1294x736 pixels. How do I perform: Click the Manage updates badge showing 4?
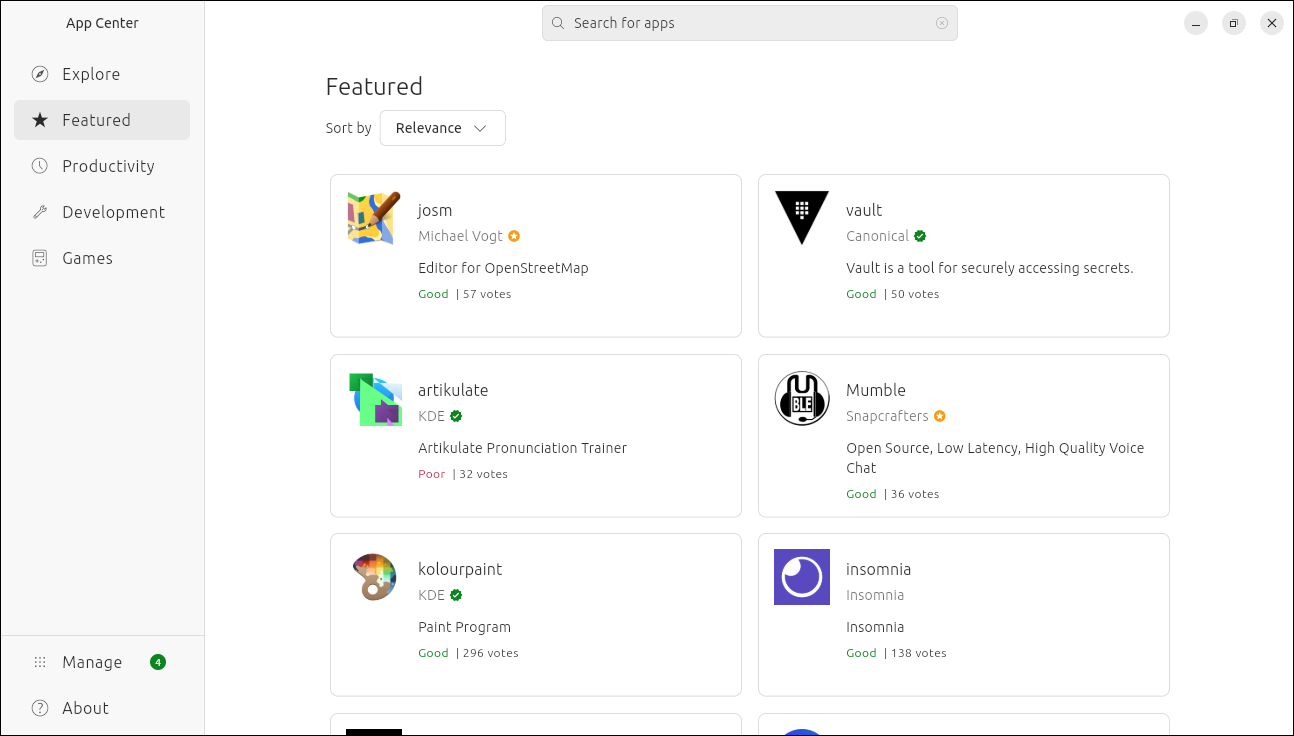(158, 662)
